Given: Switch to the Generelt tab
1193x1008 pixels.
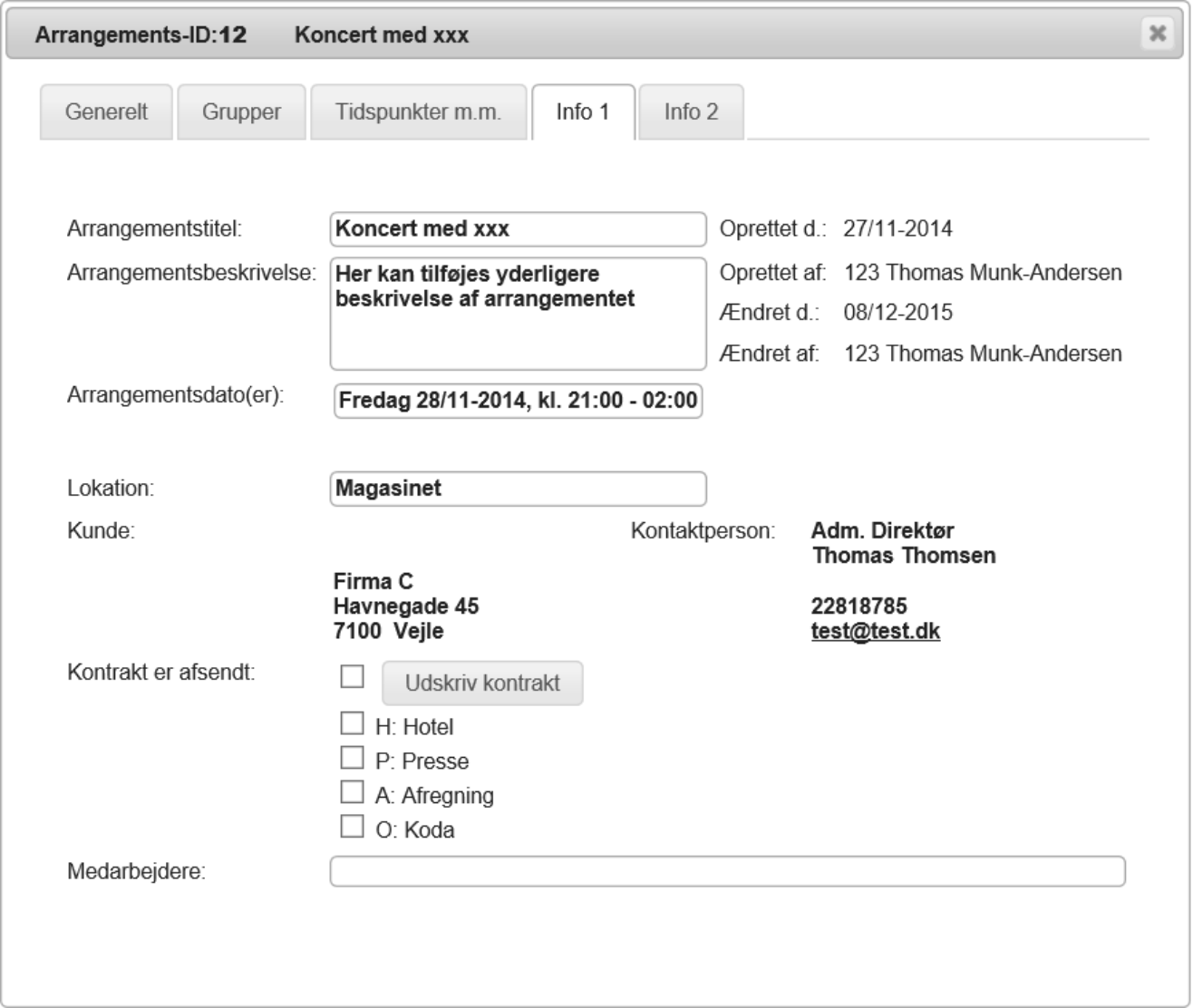Looking at the screenshot, I should [x=106, y=112].
